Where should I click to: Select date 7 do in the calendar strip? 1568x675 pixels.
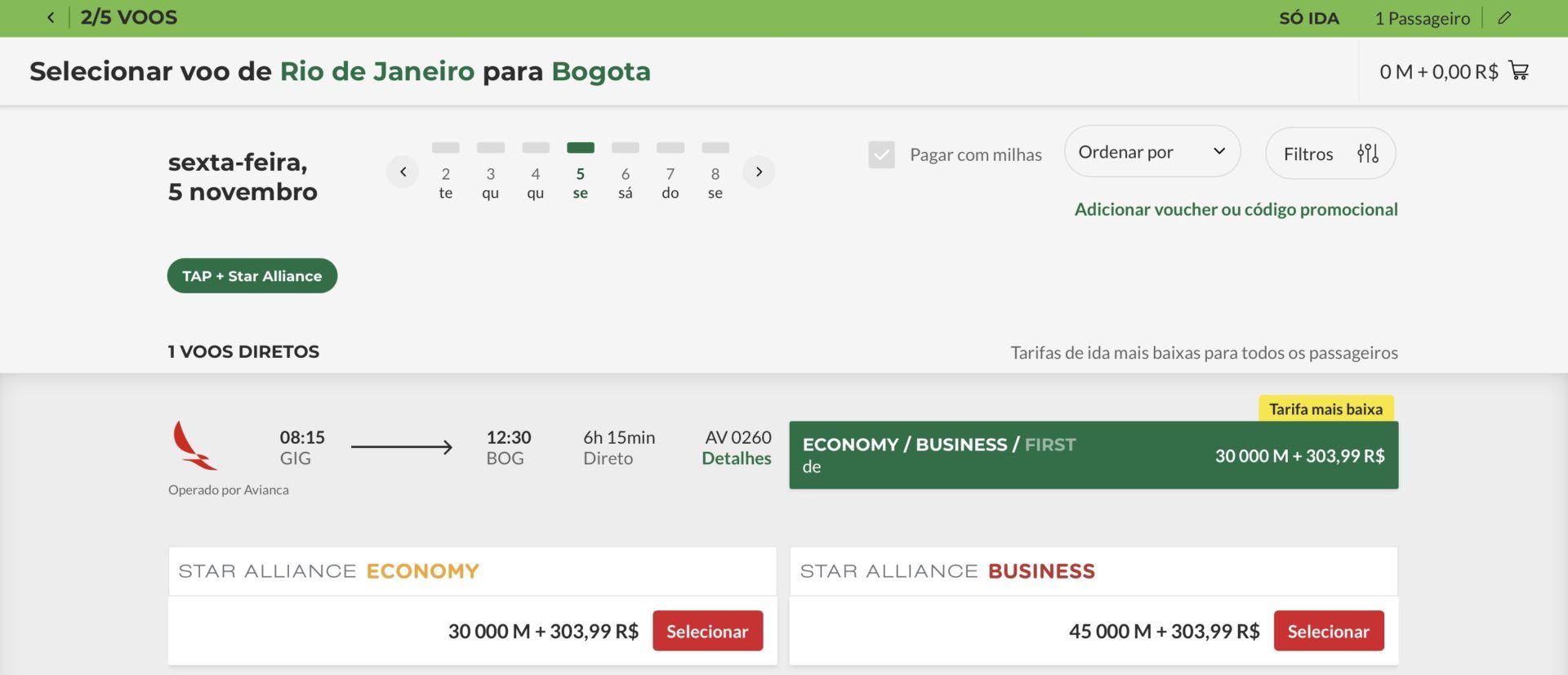point(670,172)
